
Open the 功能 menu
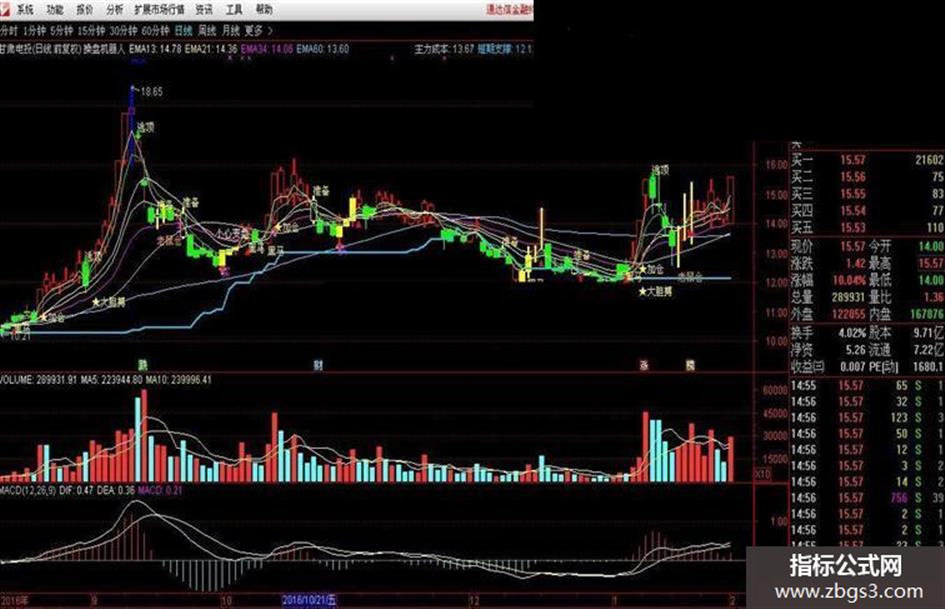click(55, 9)
